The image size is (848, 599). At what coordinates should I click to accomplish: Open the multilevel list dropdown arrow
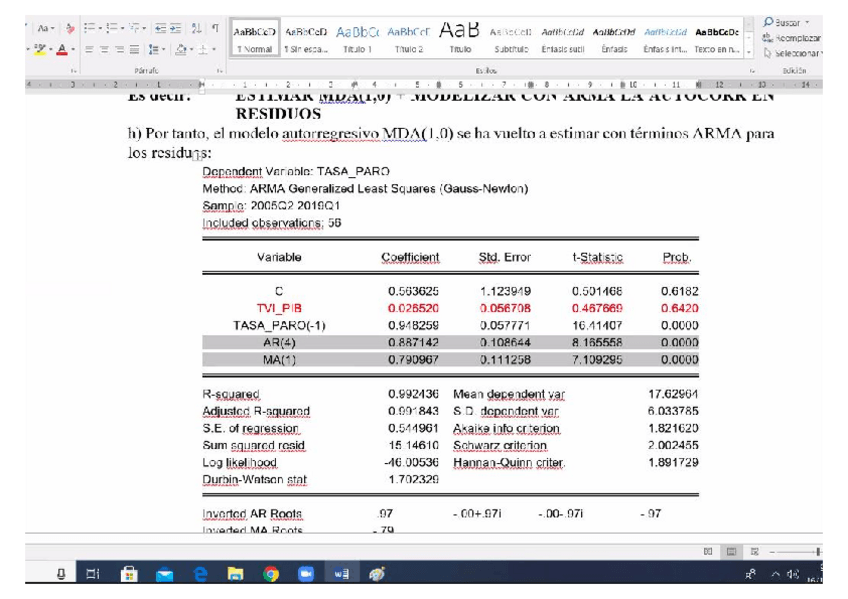144,28
